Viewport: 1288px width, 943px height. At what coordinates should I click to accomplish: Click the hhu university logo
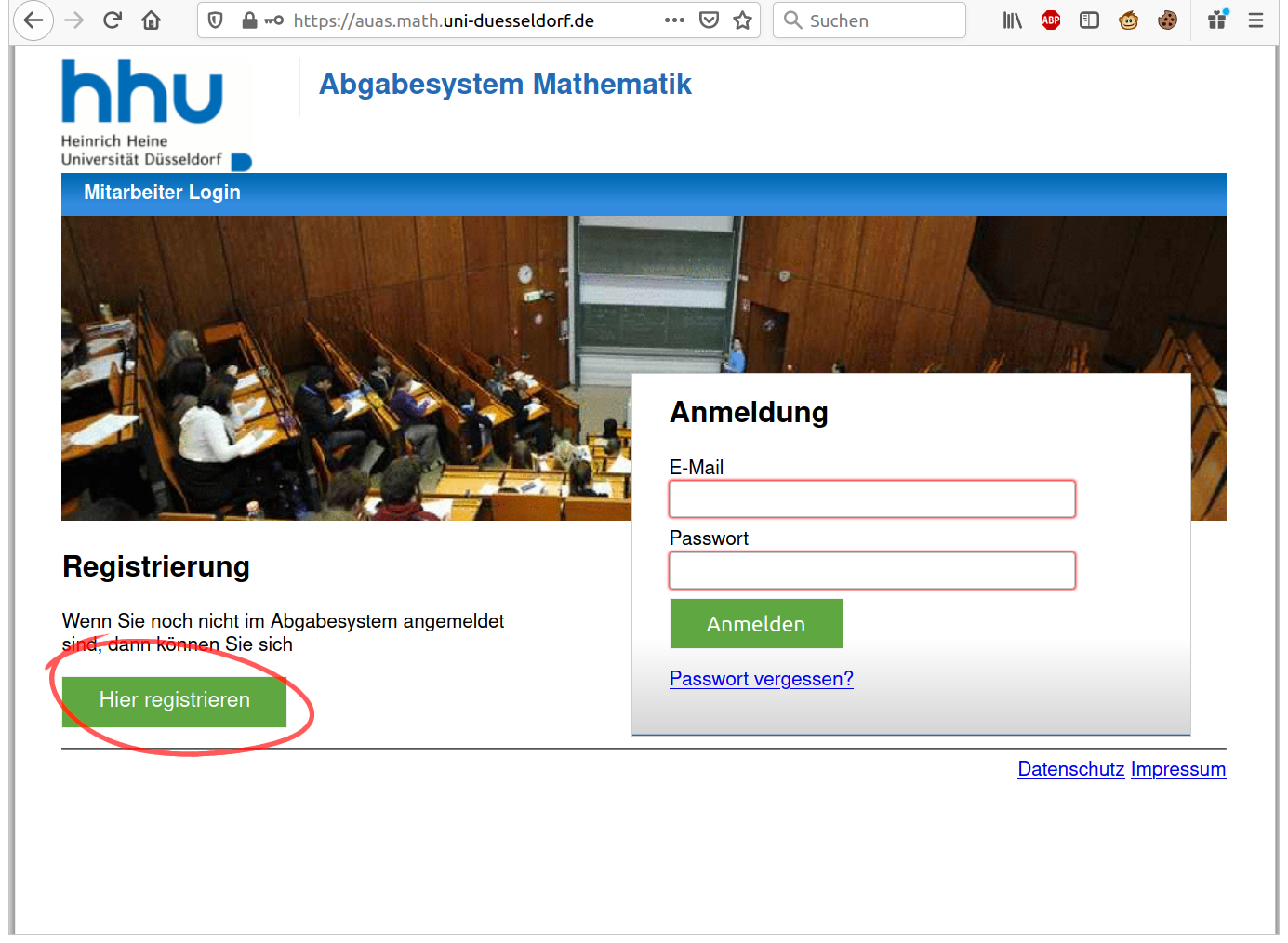156,113
